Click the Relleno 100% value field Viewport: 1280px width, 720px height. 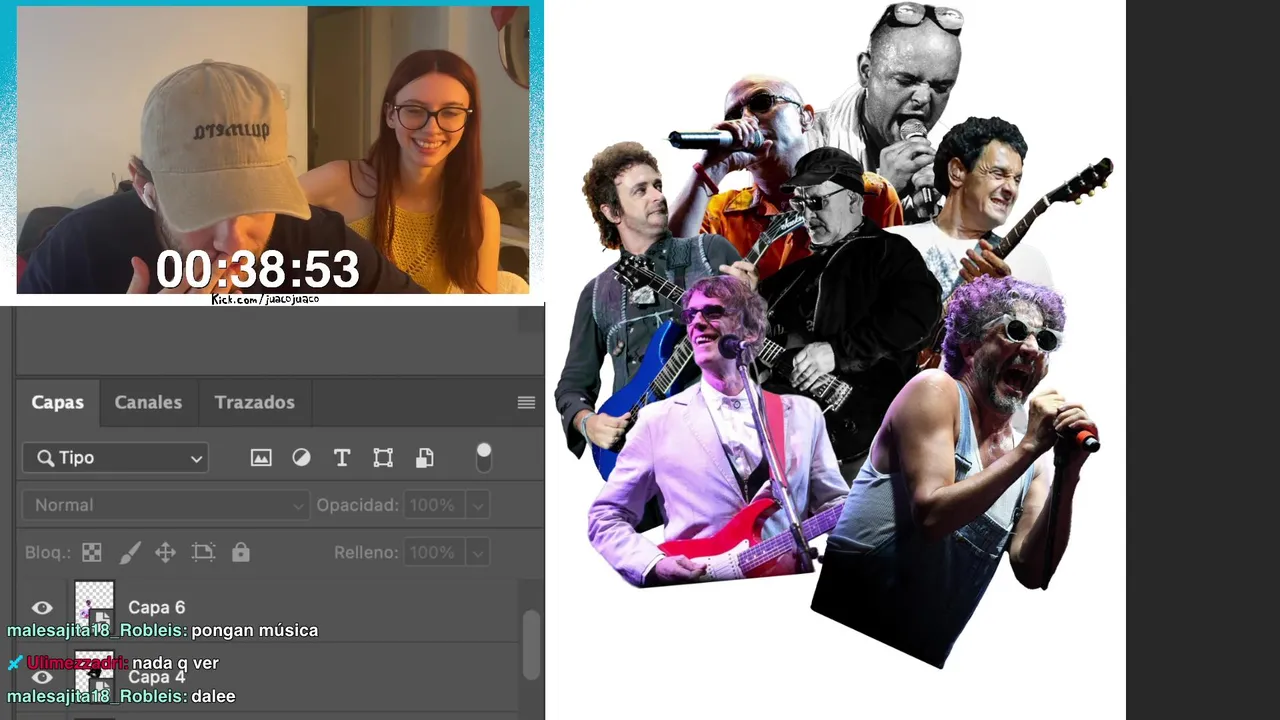[x=434, y=552]
